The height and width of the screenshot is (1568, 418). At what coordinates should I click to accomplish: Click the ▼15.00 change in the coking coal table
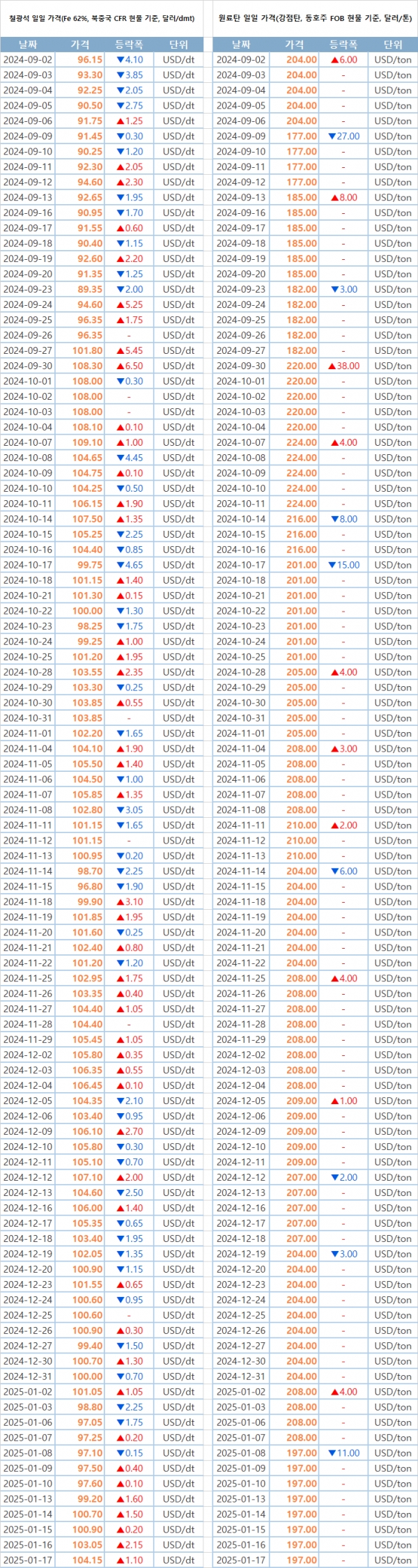point(343,565)
